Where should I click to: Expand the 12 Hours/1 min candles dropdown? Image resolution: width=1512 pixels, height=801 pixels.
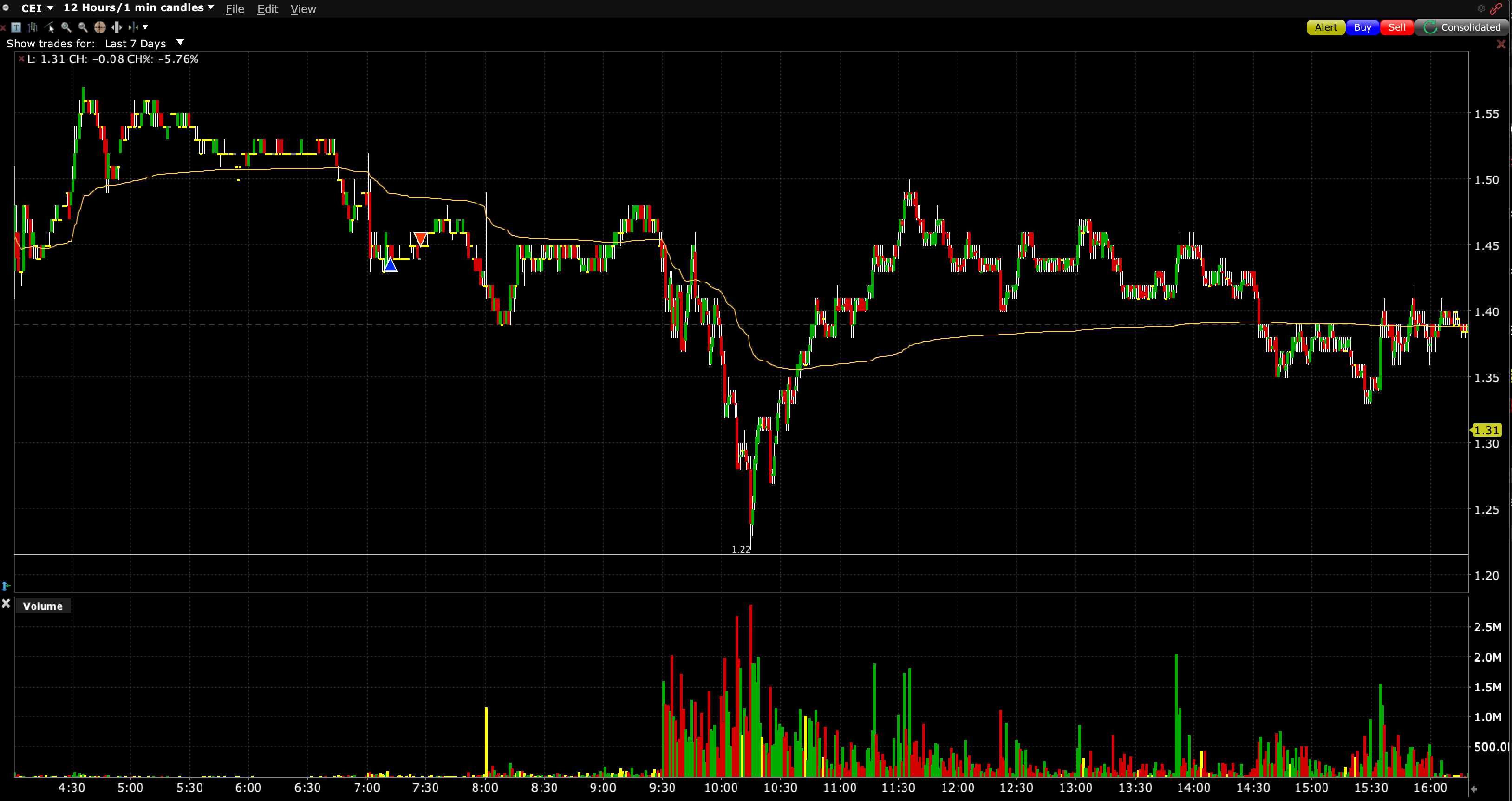(138, 8)
